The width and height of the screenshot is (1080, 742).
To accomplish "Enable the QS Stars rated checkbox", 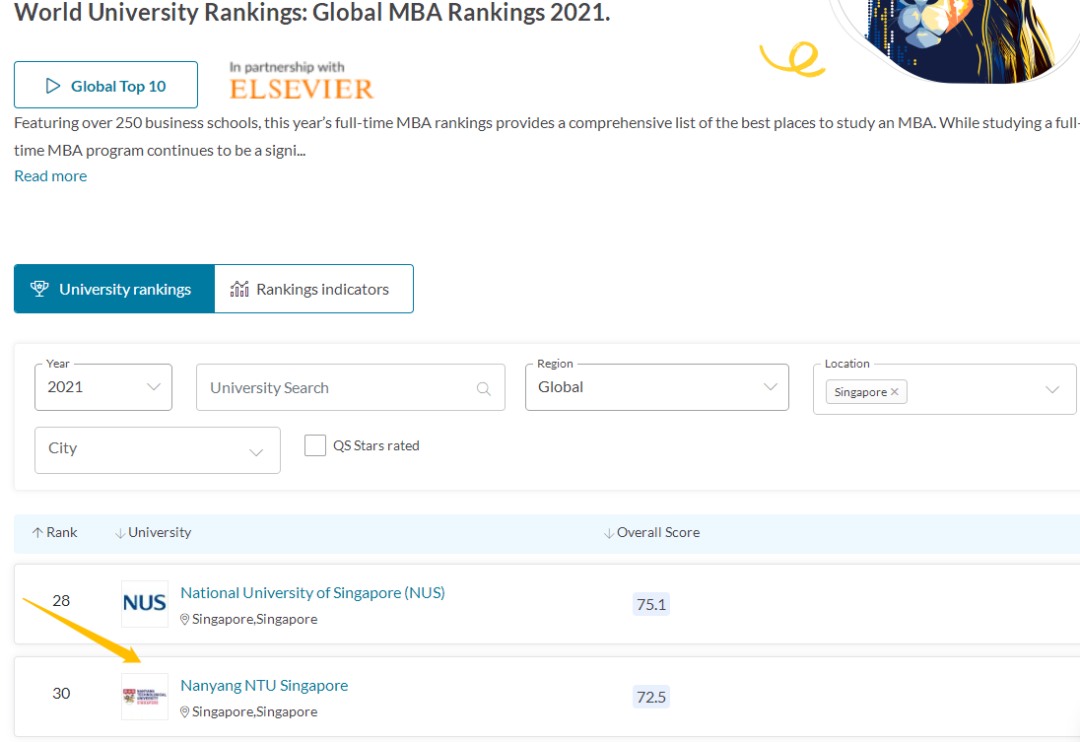I will coord(315,446).
